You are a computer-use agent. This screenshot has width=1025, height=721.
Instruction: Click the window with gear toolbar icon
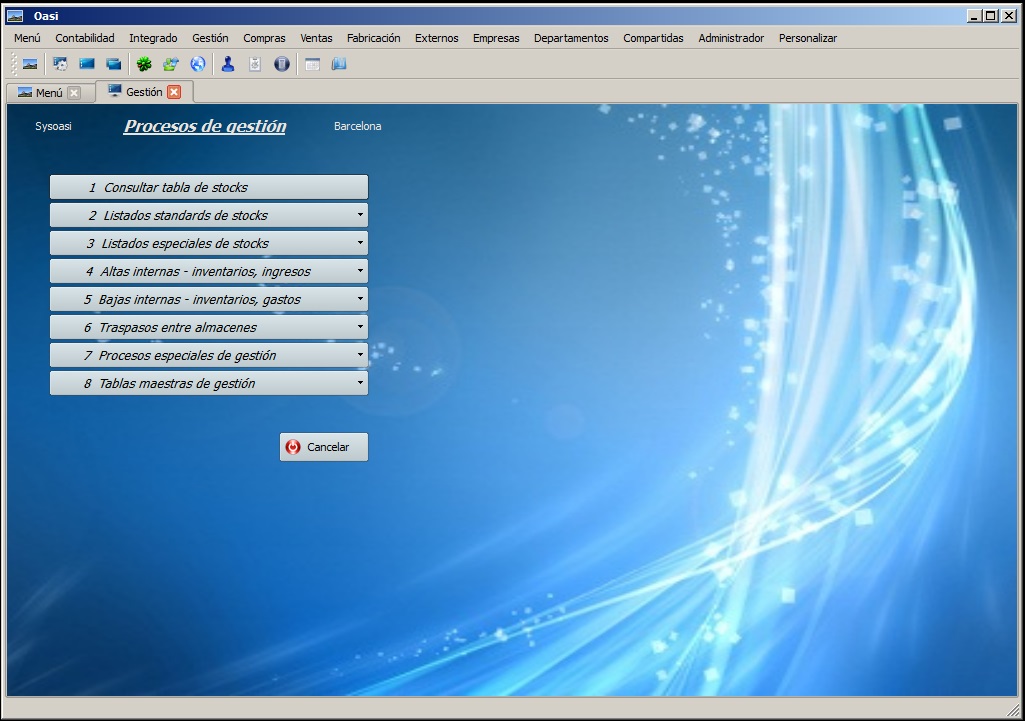[x=60, y=64]
